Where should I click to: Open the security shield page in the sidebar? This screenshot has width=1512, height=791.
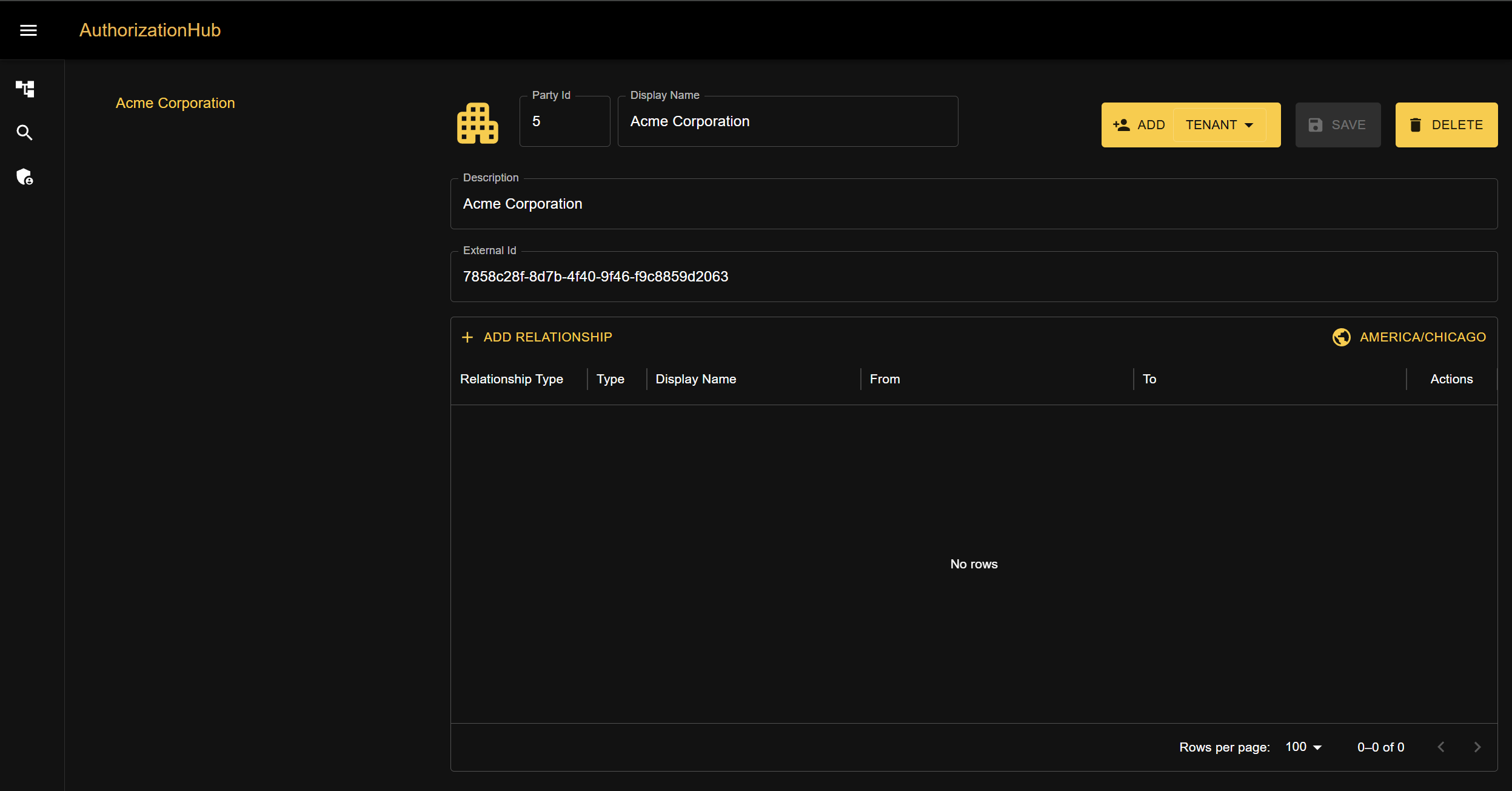(25, 177)
